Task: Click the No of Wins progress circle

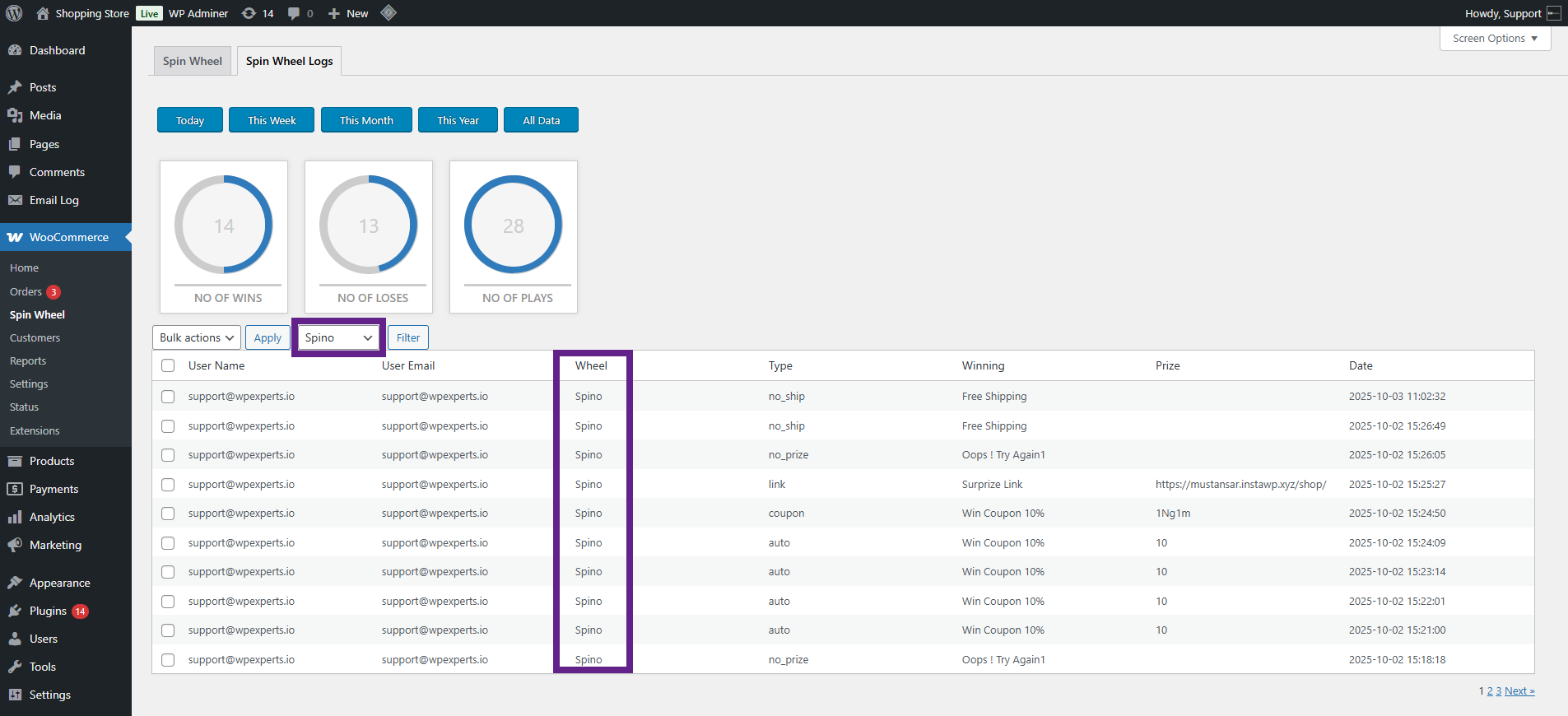Action: tap(224, 225)
